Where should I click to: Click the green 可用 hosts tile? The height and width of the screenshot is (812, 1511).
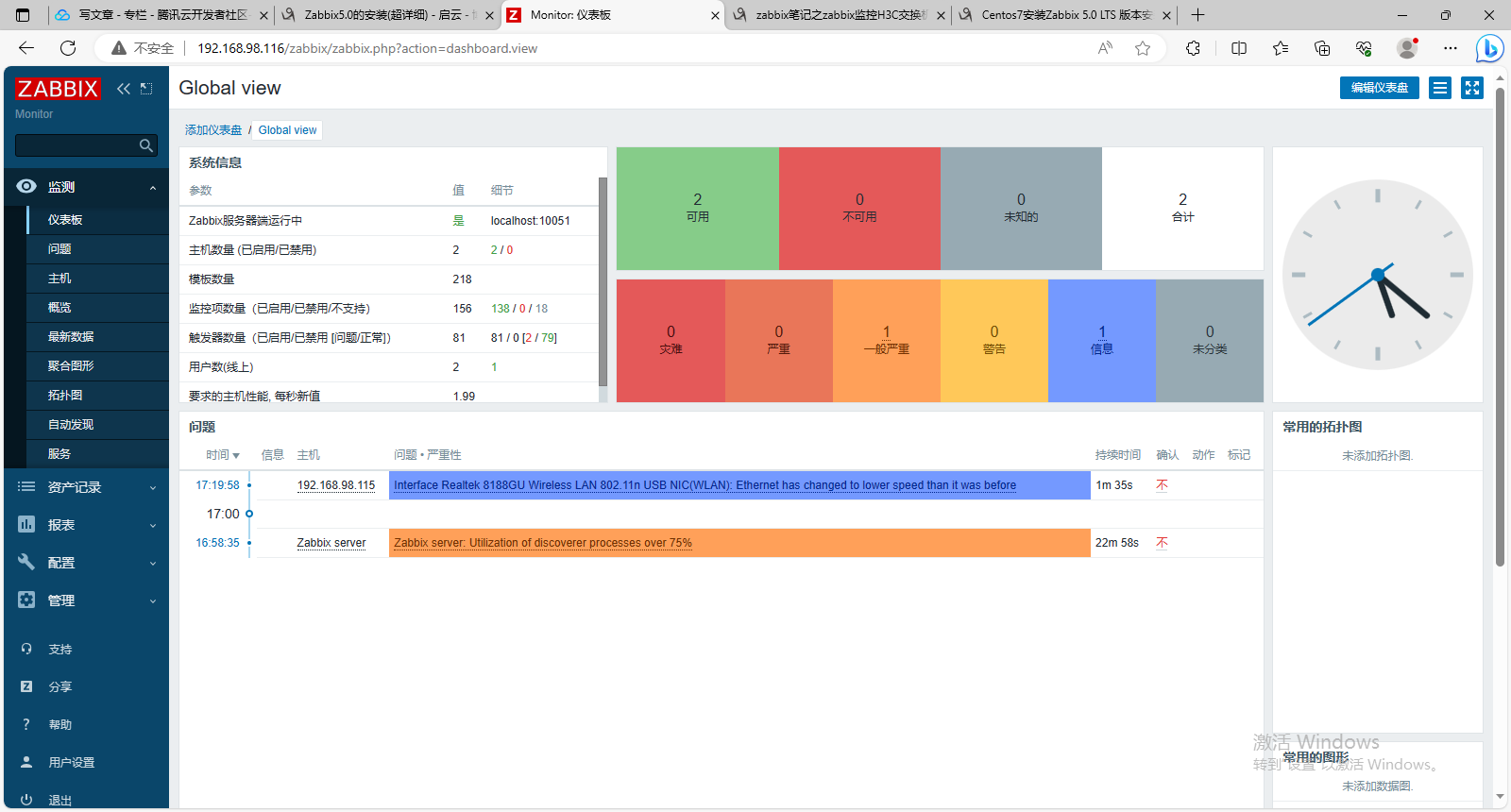pos(698,209)
